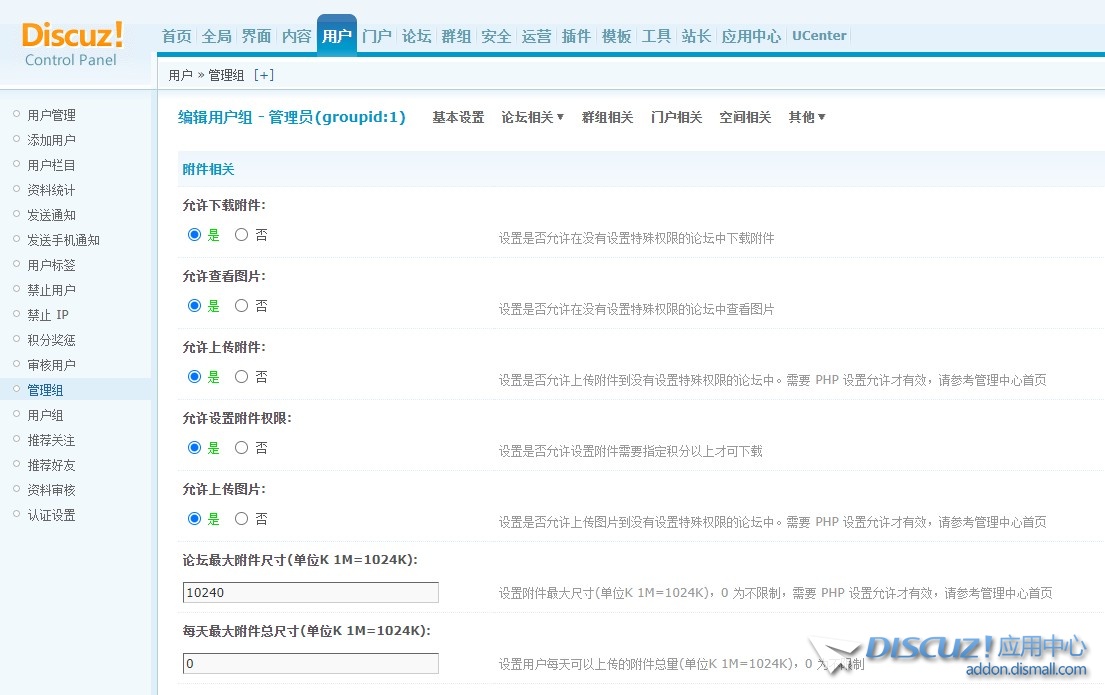Screen dimensions: 1105x695
Task: Click the 附件相关 section header
Action: point(209,169)
